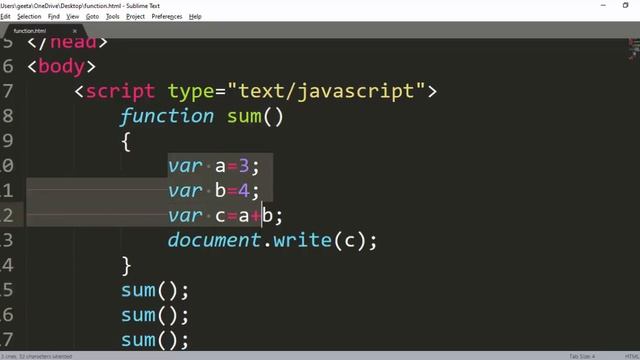Click the number 4 in var b=4

click(244, 191)
